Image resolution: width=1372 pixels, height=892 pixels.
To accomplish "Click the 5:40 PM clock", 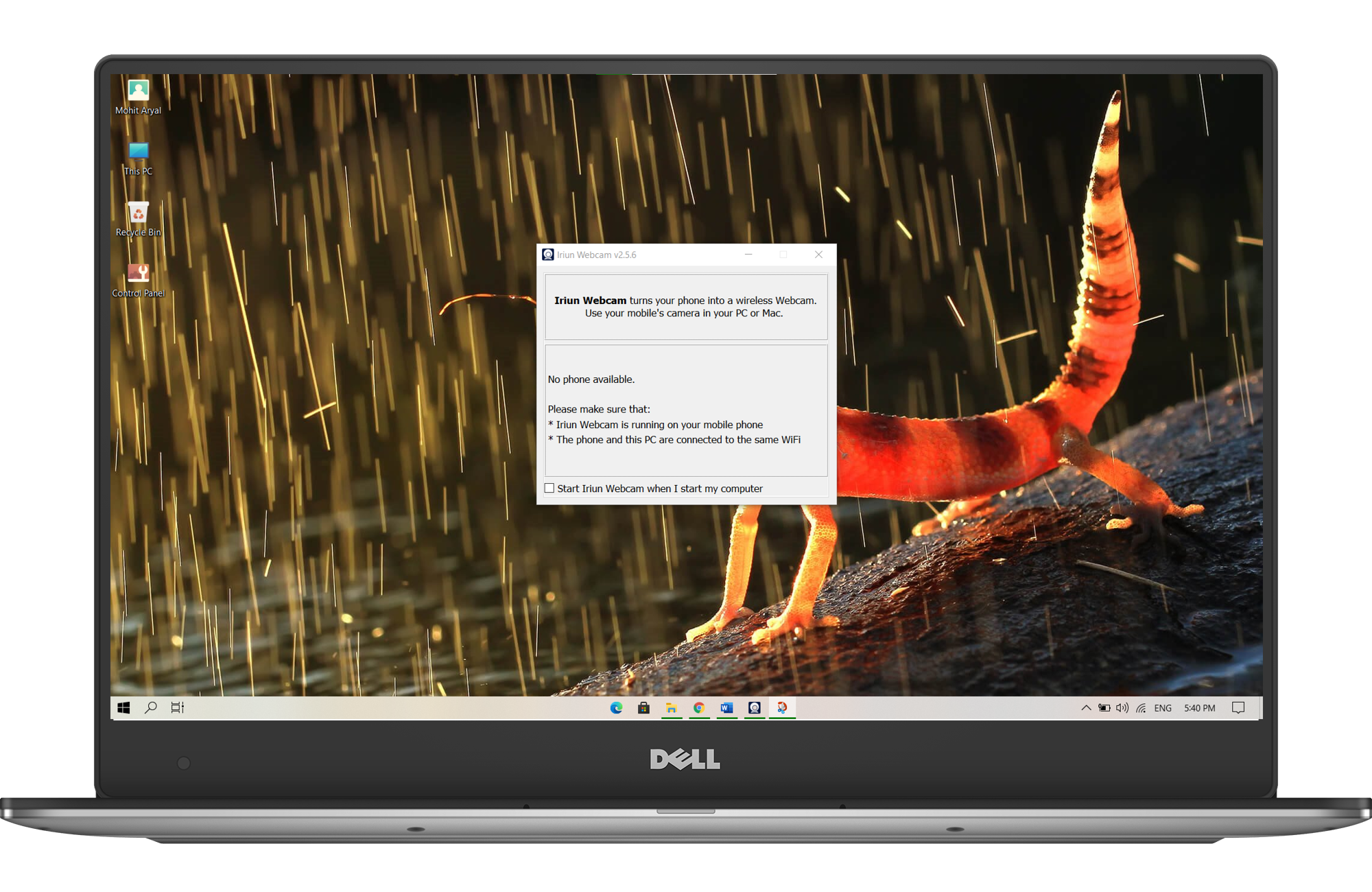I will click(1200, 708).
